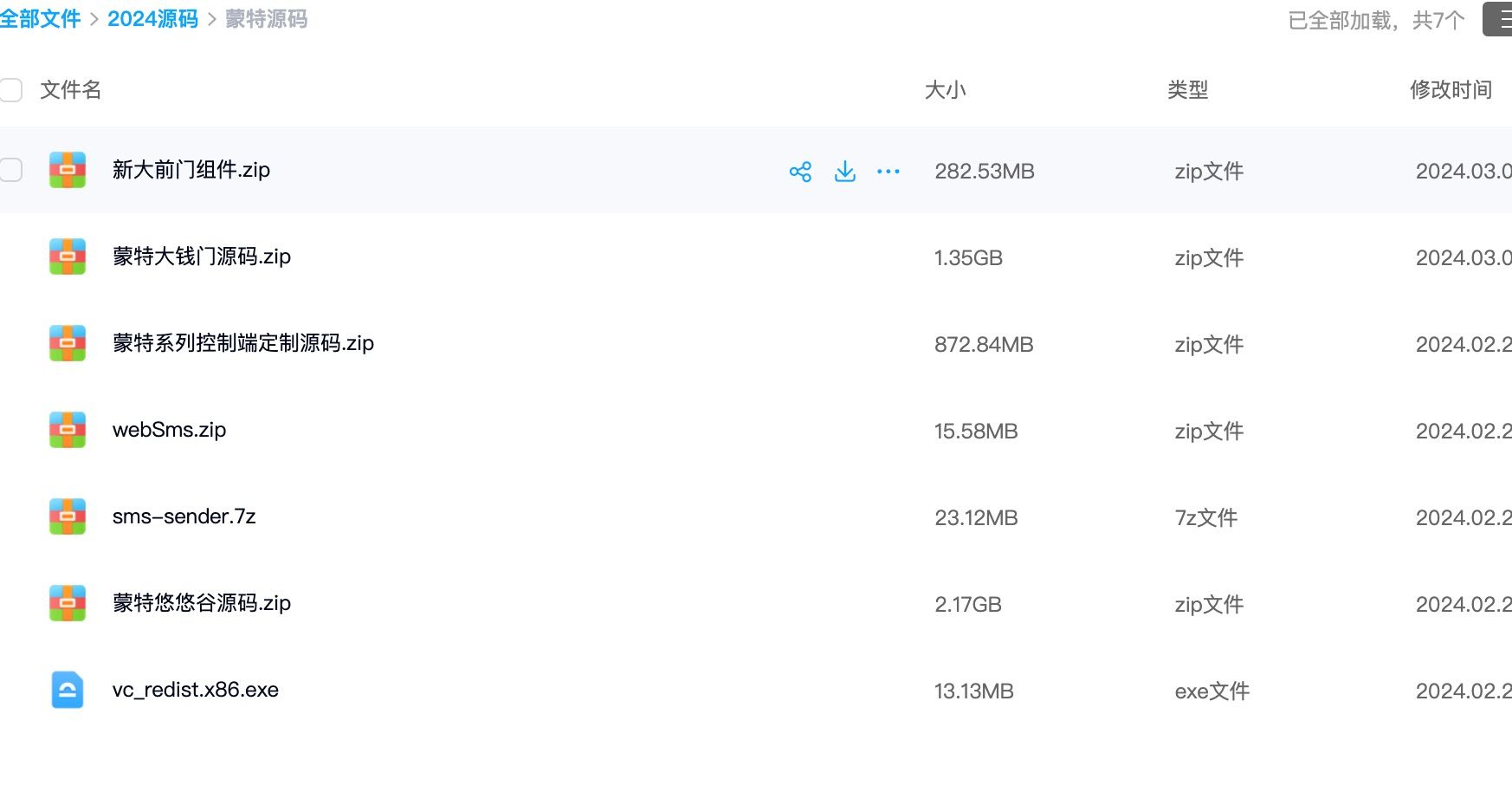Switch list view mode icon

click(1500, 19)
